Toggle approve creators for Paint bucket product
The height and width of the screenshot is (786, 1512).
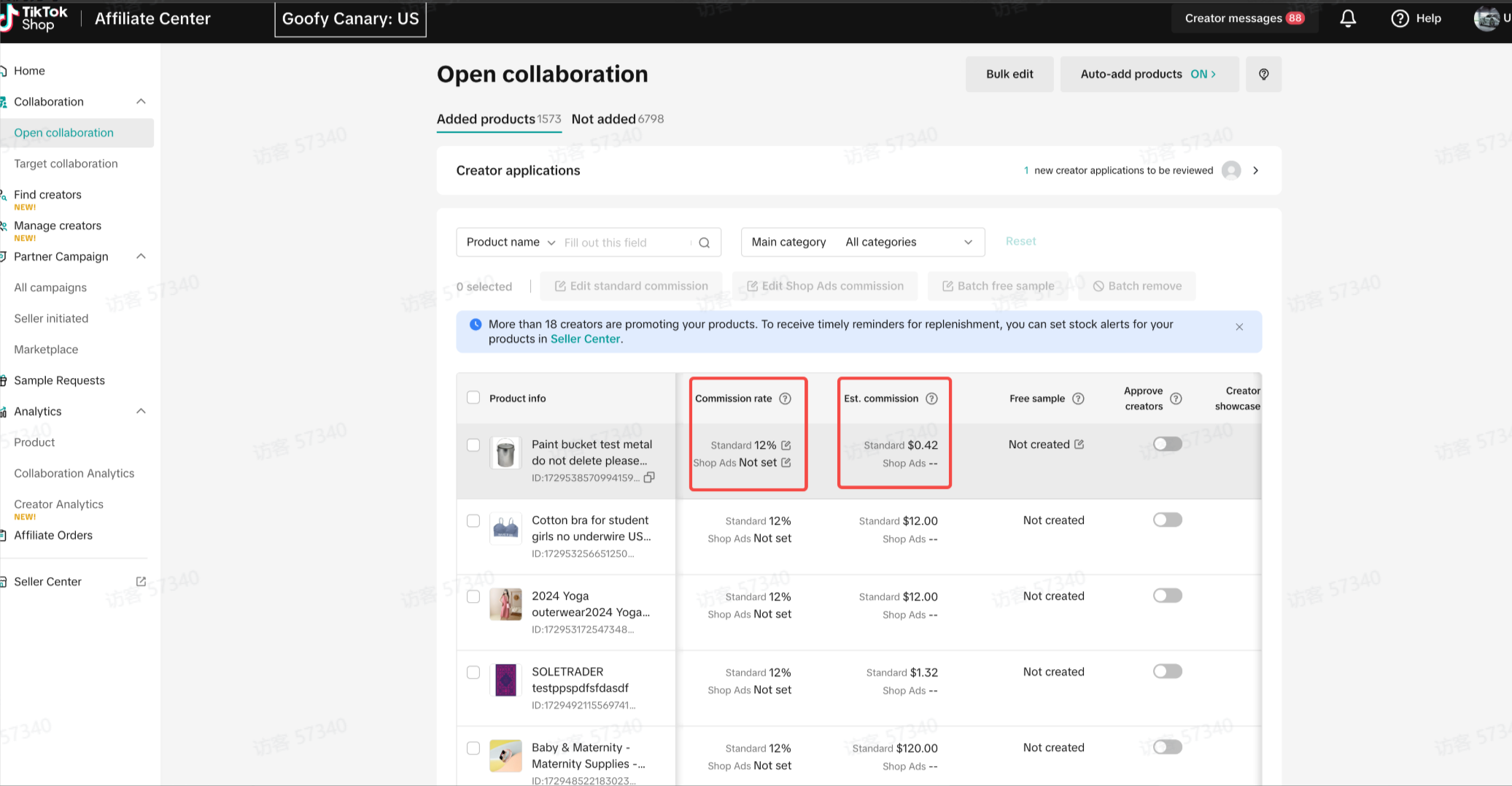1167,444
